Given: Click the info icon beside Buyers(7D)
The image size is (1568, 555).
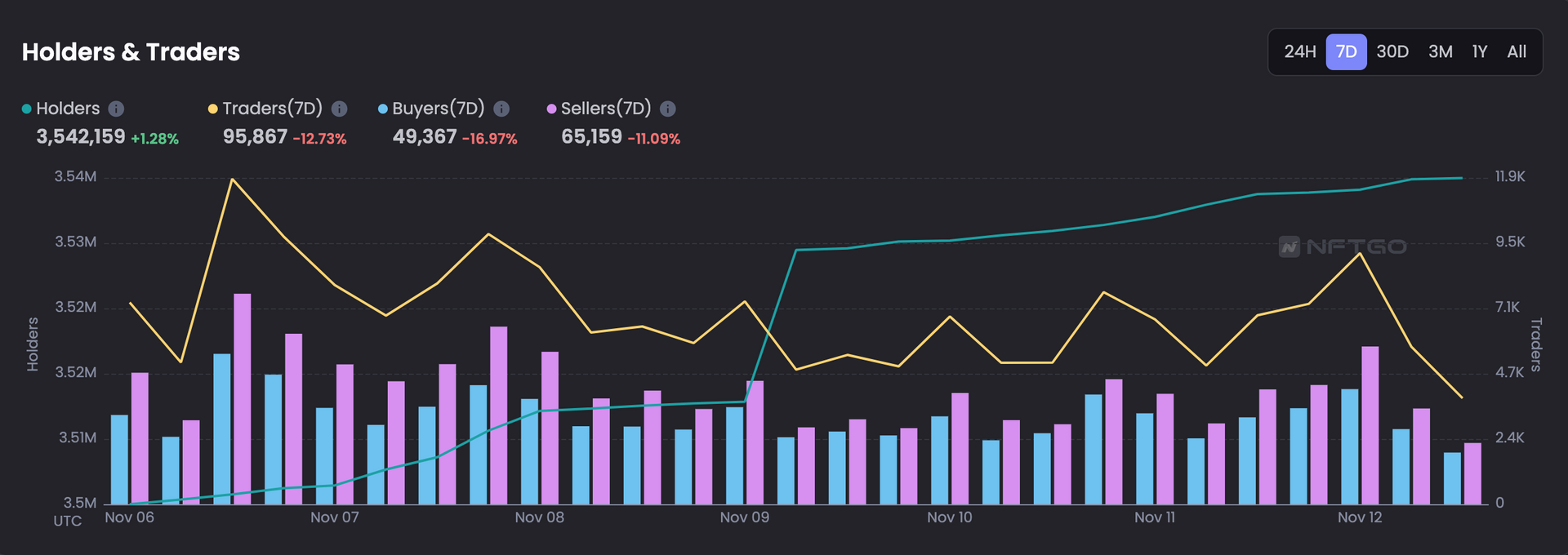Looking at the screenshot, I should 501,109.
